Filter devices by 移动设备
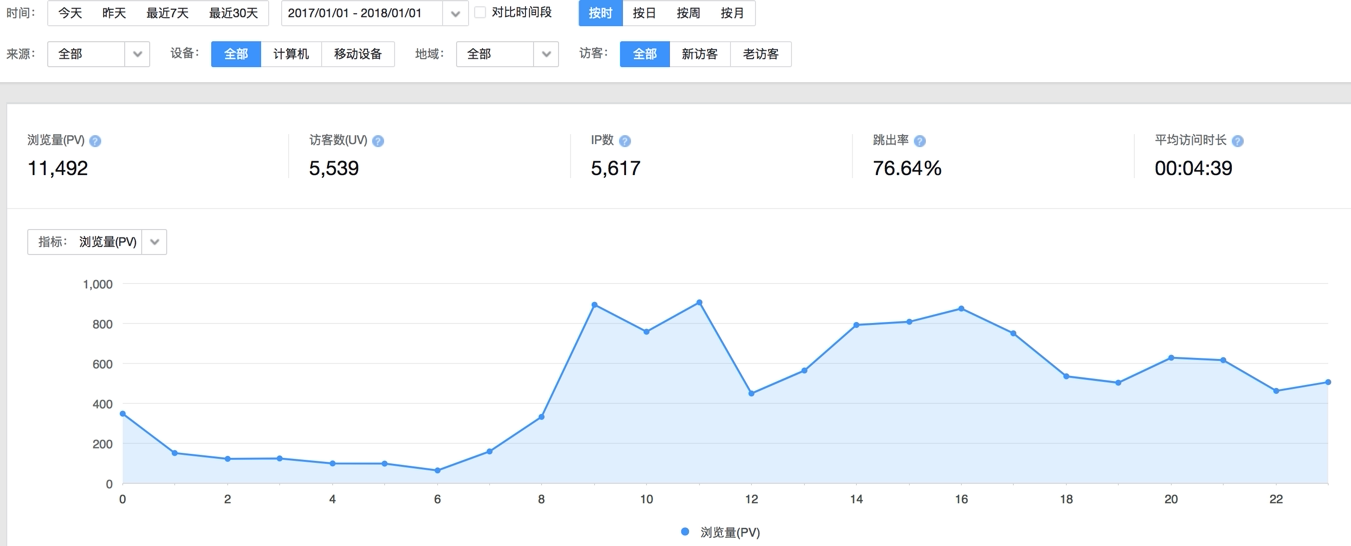The image size is (1351, 546). pos(358,54)
